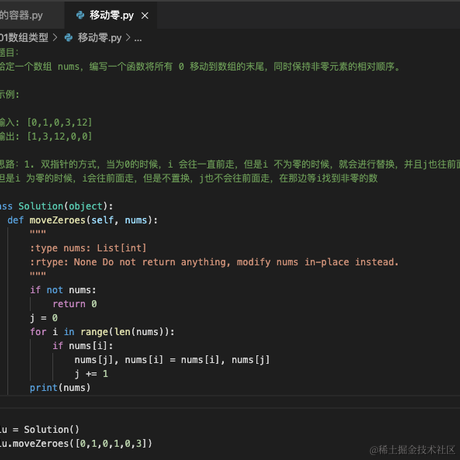Click the 'return 0' statement
Screen dimensions: 460x460
[75, 304]
